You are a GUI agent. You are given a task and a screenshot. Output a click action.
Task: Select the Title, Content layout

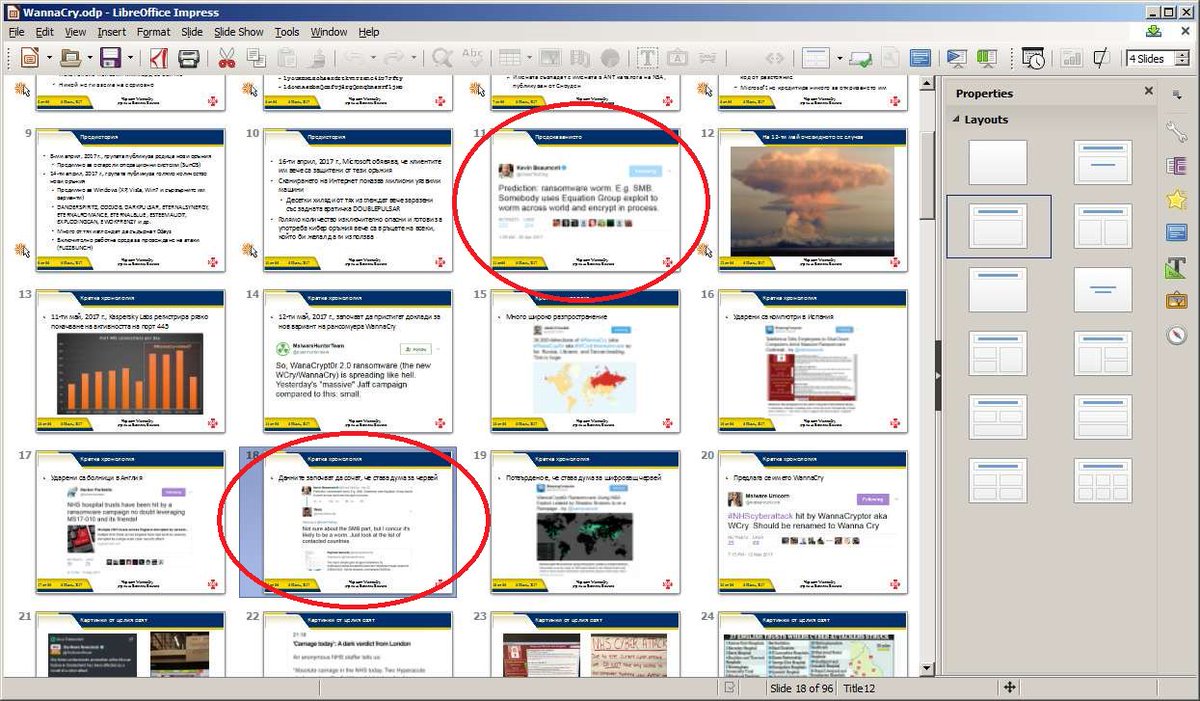click(x=997, y=226)
